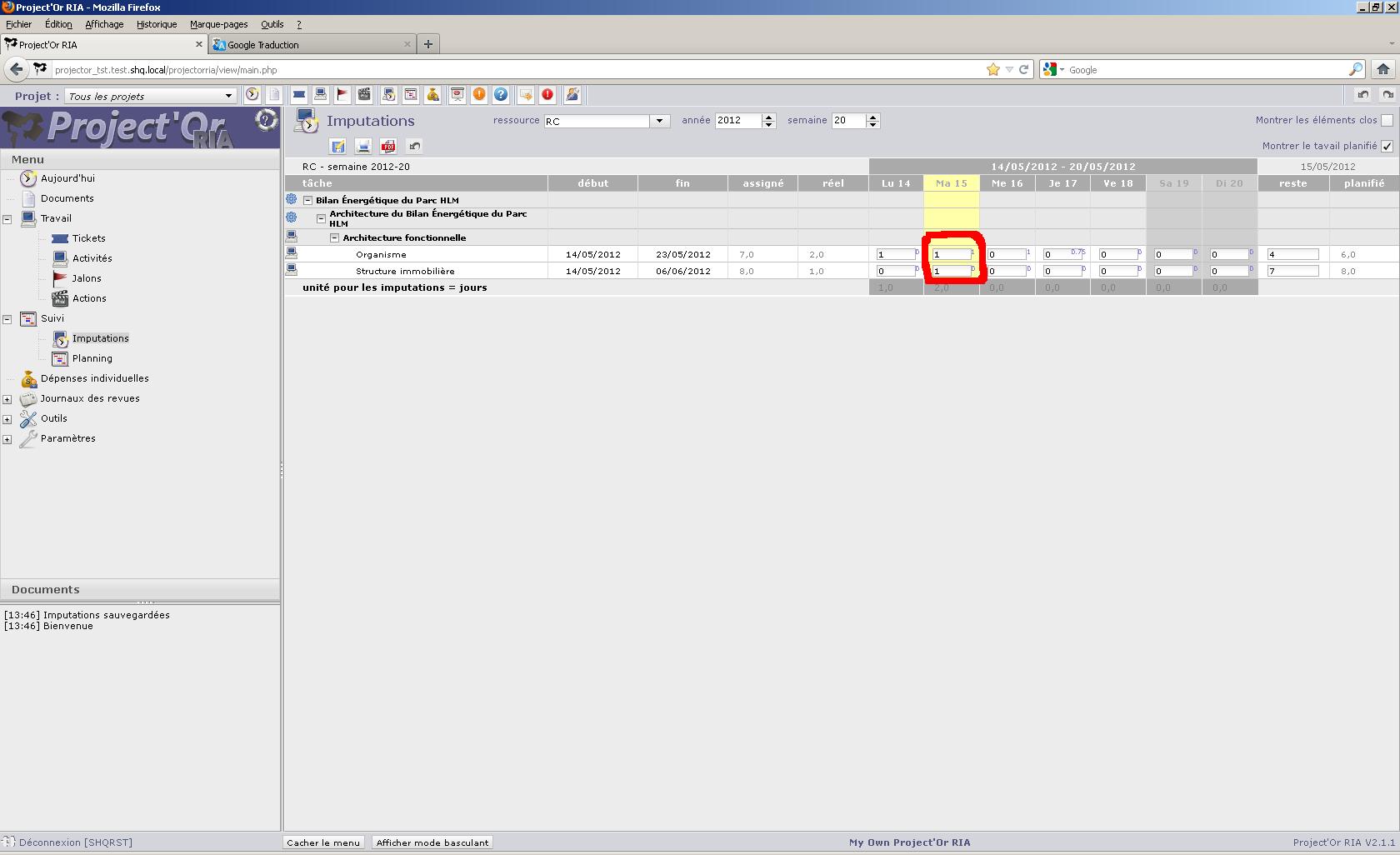1400x855 pixels.
Task: Open the Marque-pages menu
Action: [218, 24]
